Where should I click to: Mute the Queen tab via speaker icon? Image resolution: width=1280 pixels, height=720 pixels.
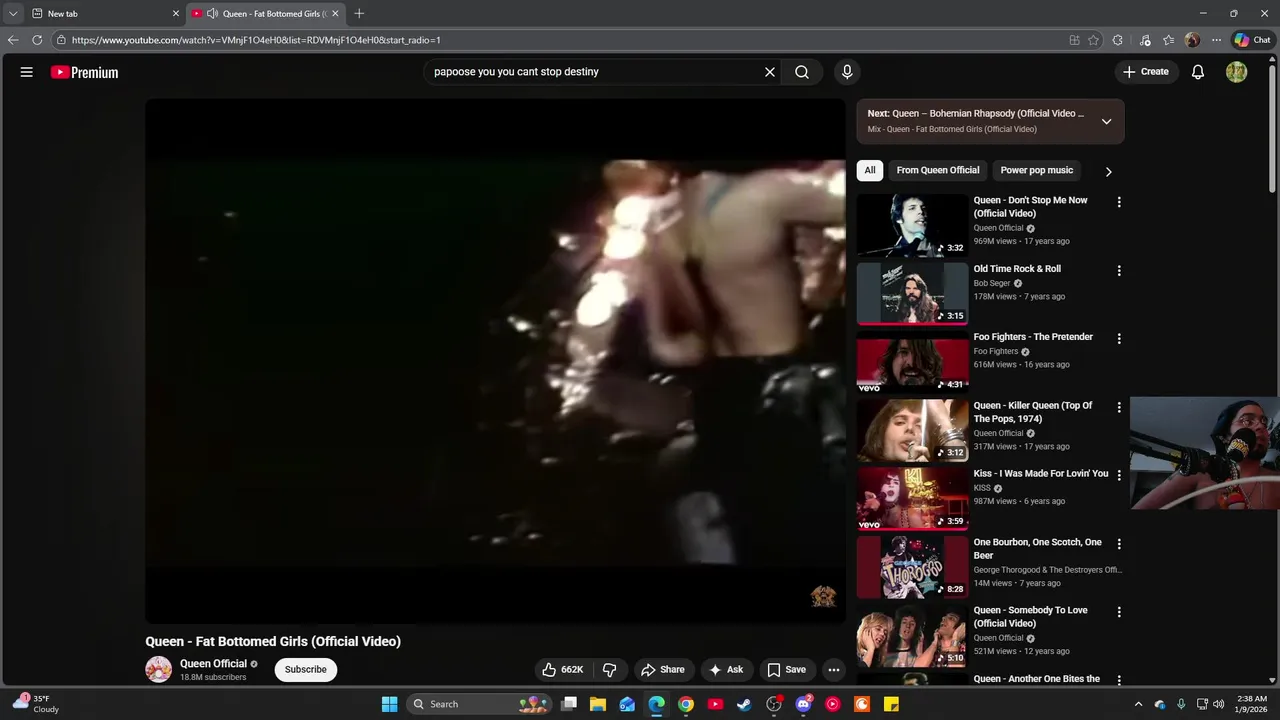[x=212, y=14]
